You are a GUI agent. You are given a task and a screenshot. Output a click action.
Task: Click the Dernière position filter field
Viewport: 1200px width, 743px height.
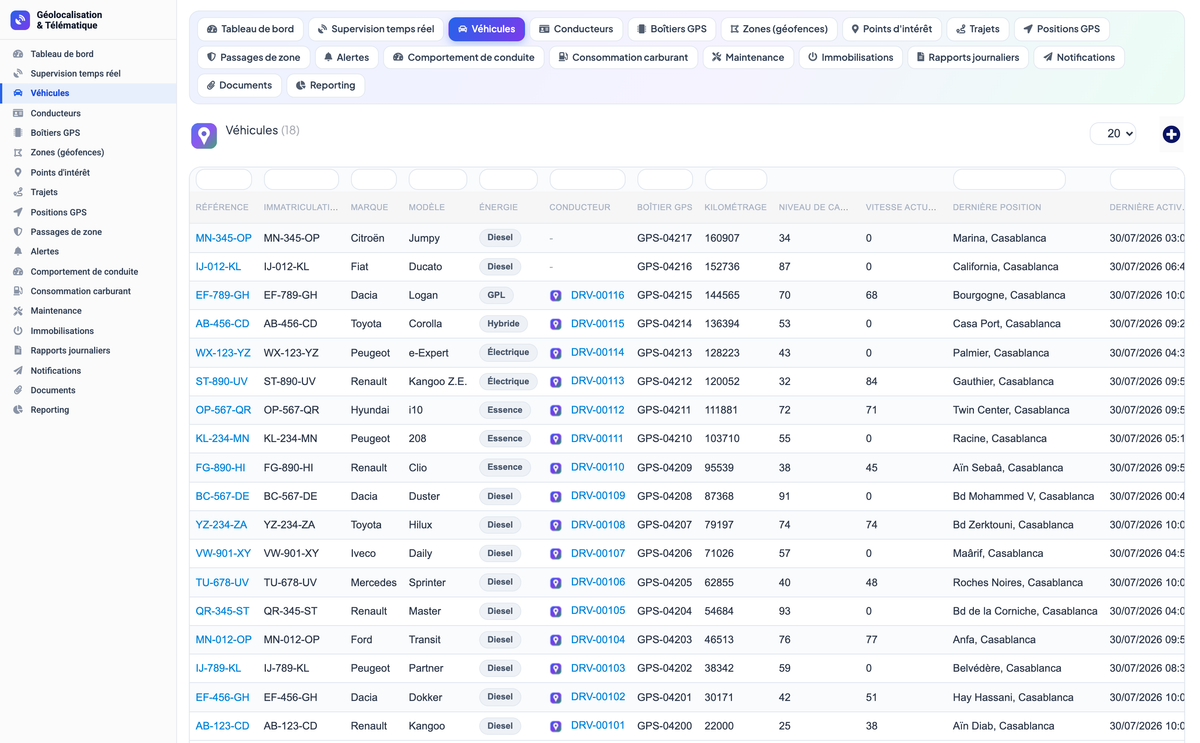pos(1009,180)
